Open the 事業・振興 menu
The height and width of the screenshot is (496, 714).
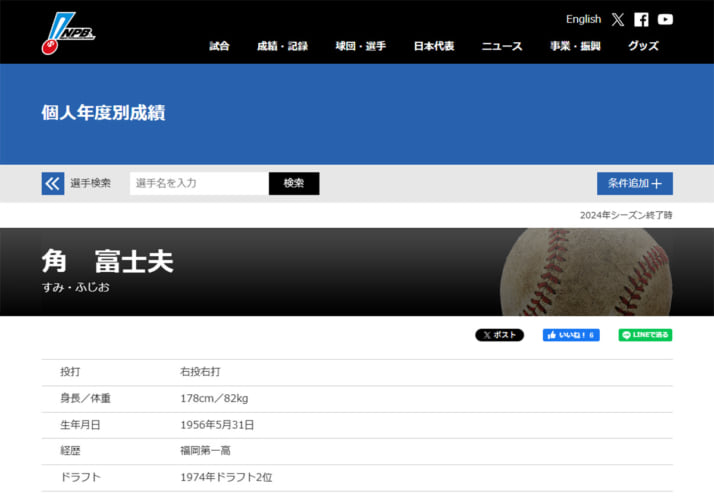(575, 46)
